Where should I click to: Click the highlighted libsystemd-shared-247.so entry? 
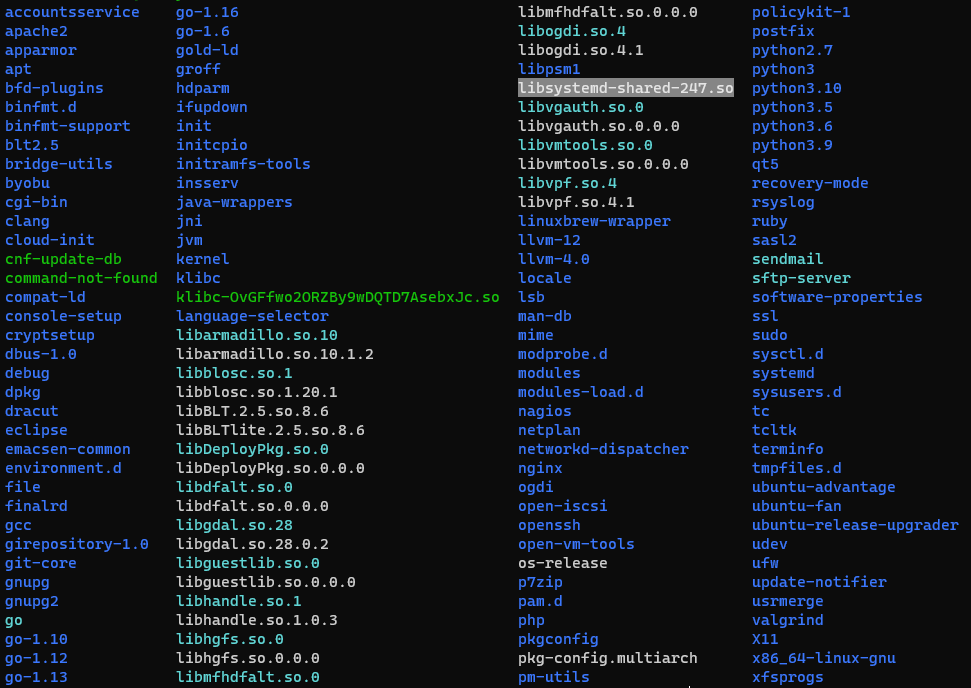click(625, 88)
